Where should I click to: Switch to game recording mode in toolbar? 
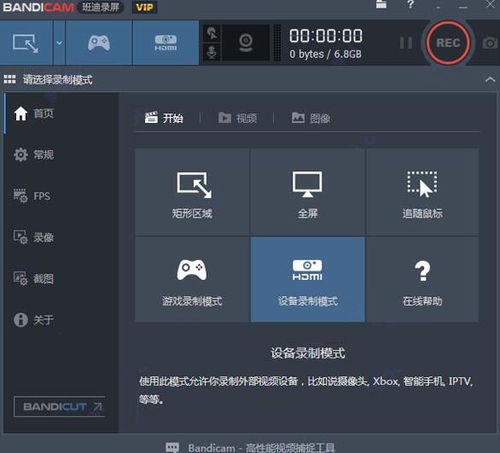tap(99, 43)
